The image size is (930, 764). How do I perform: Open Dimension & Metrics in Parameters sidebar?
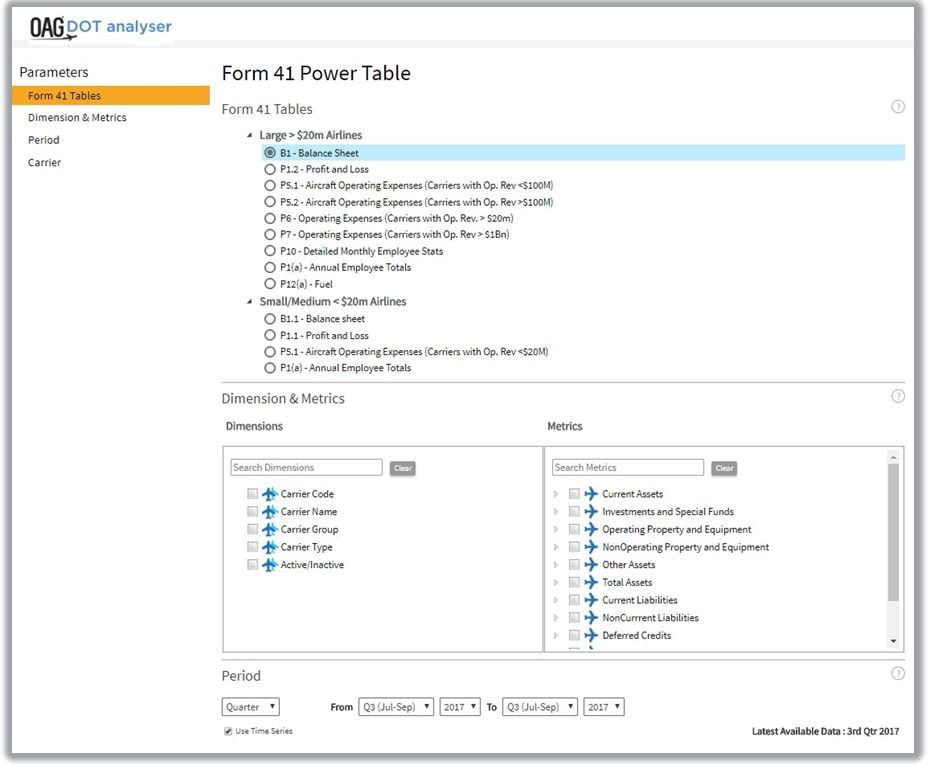click(x=77, y=118)
